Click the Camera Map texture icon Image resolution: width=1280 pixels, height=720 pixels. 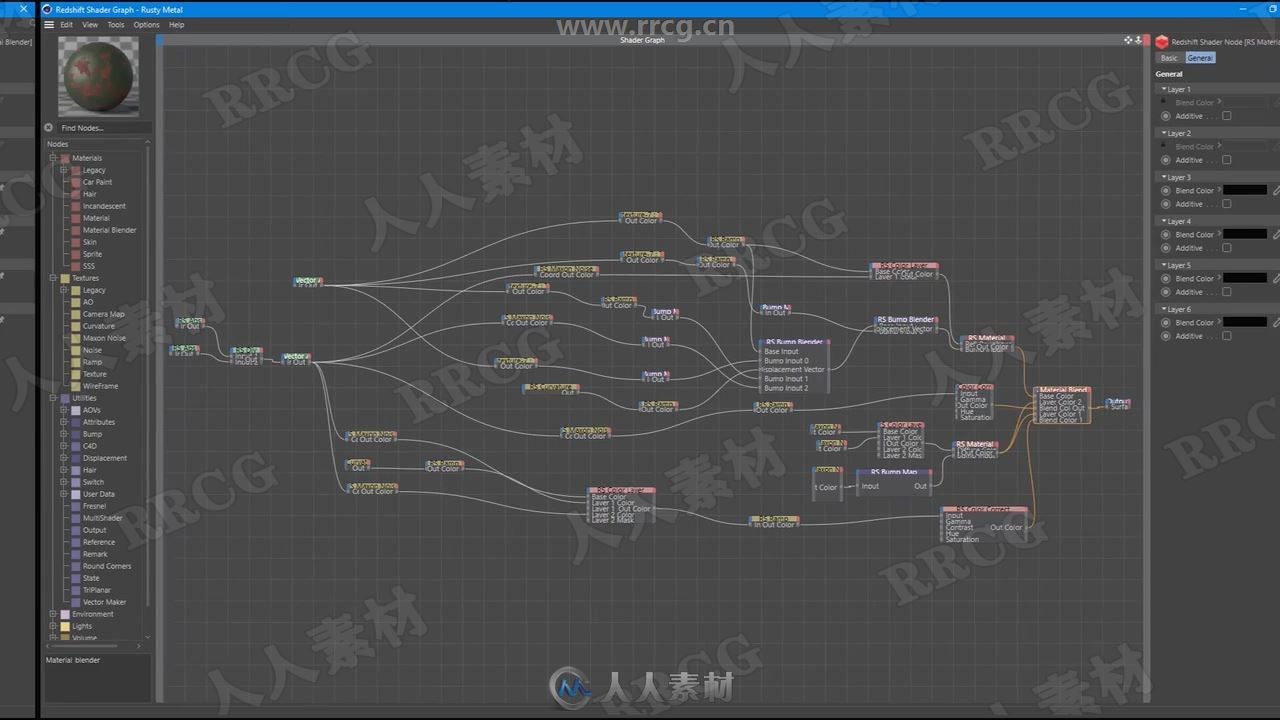75,314
